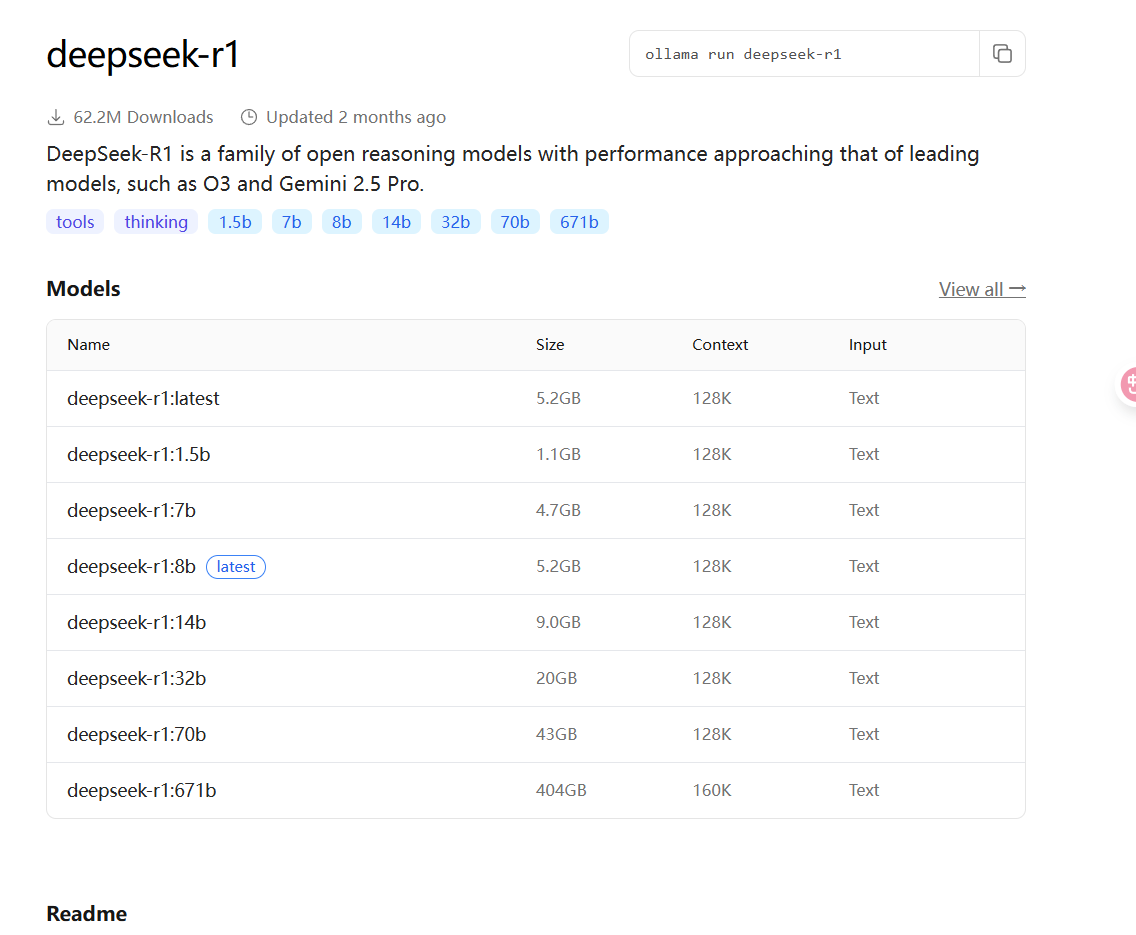The height and width of the screenshot is (935, 1136).
Task: Click the Name column header
Action: [88, 345]
